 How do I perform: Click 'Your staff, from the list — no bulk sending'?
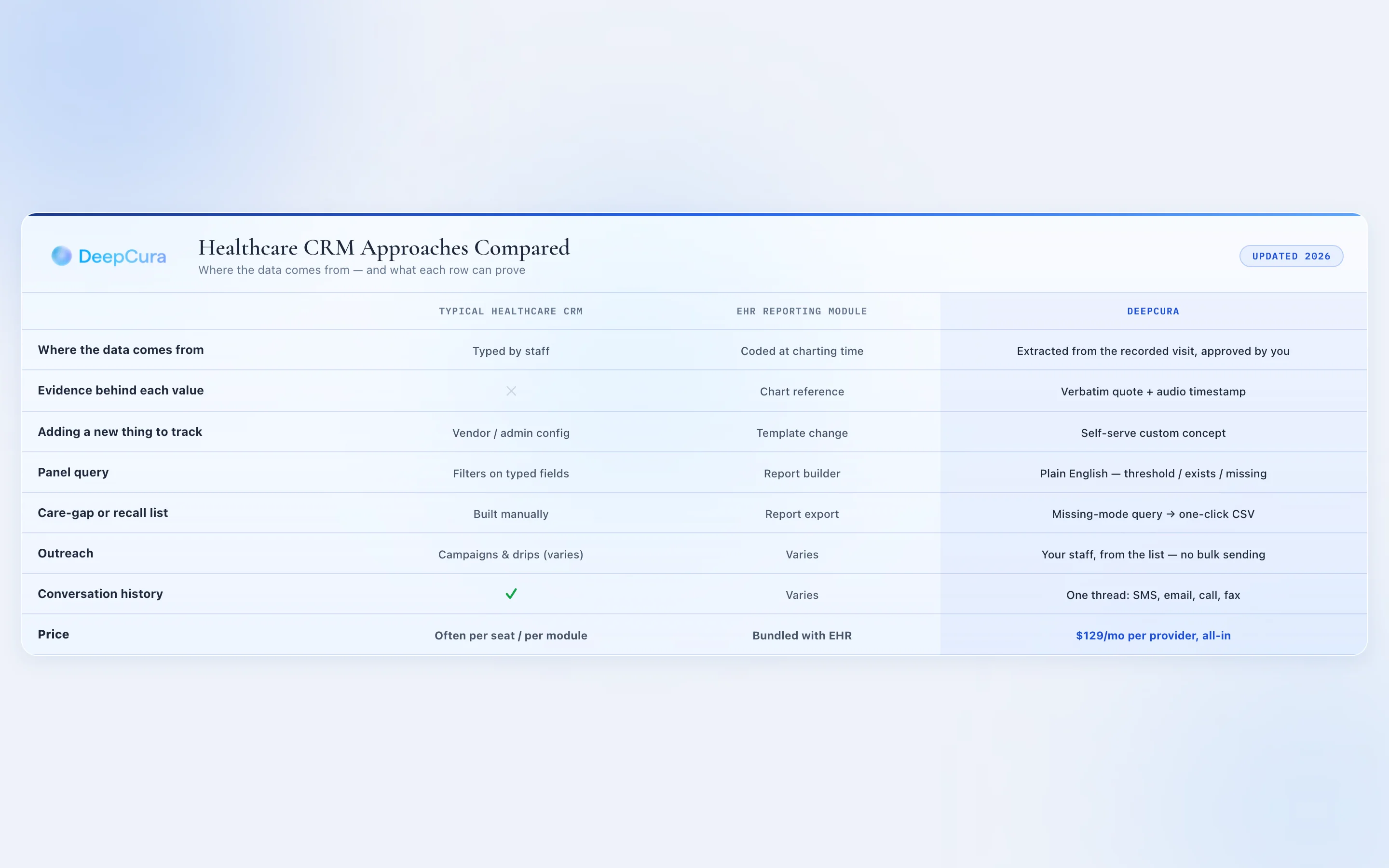(x=1153, y=555)
